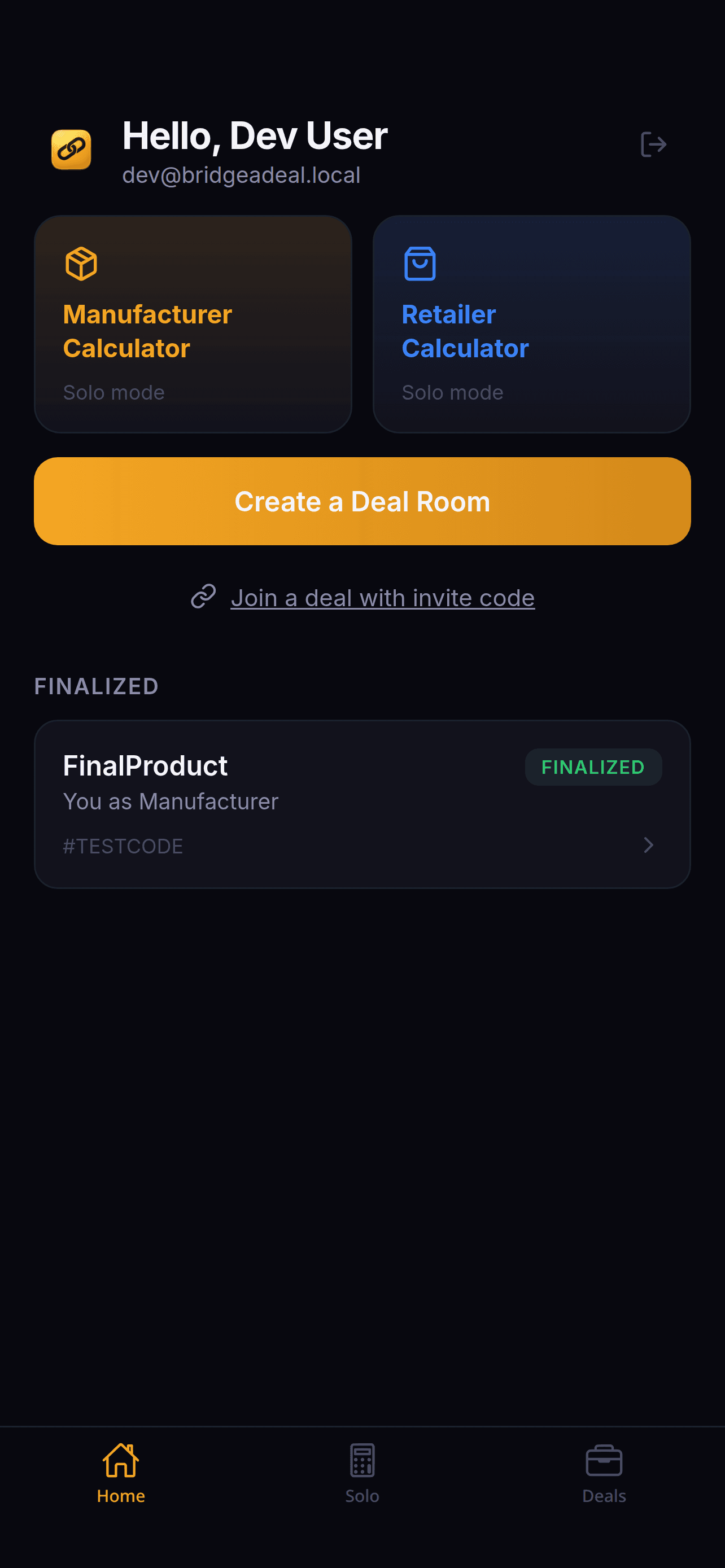This screenshot has width=725, height=1568.
Task: Select the Manufacturer Calculator box icon
Action: (80, 264)
